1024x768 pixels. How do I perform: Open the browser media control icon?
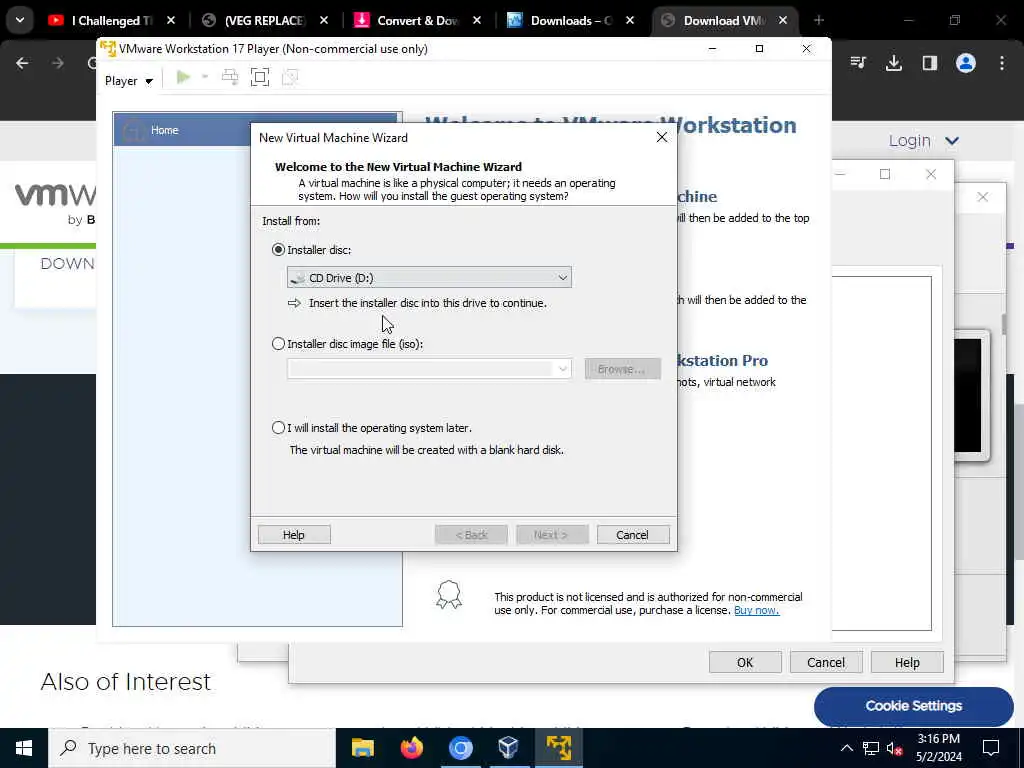[858, 63]
